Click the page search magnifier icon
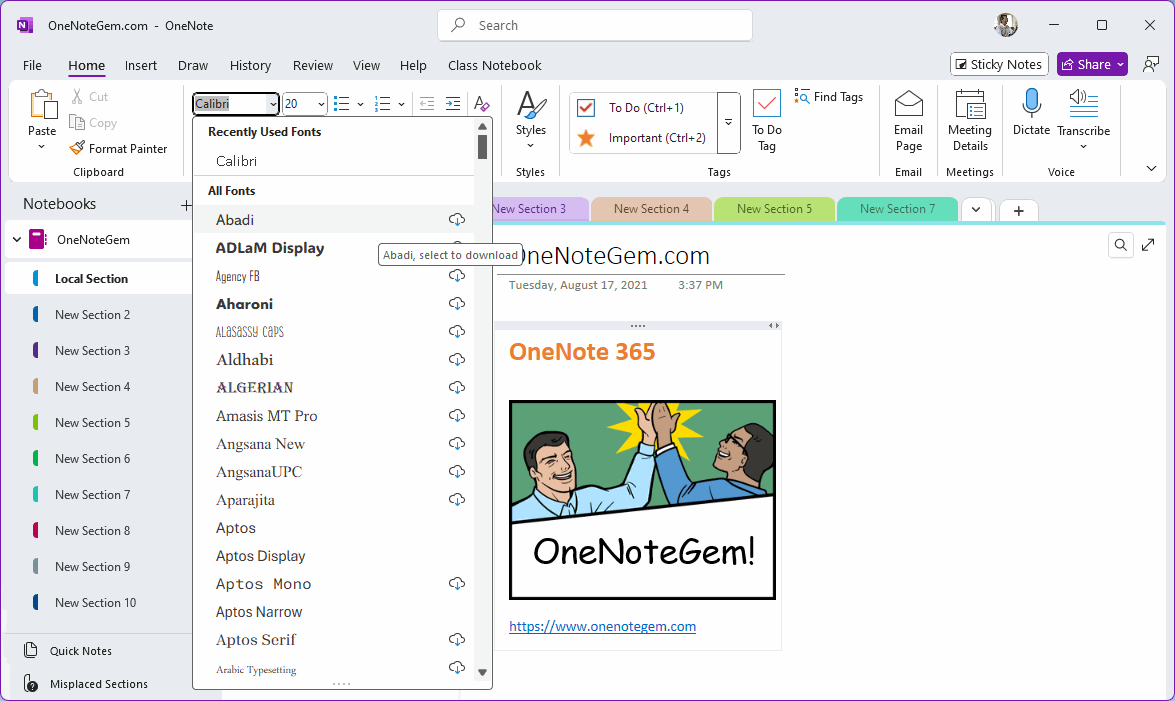1175x701 pixels. (1120, 245)
